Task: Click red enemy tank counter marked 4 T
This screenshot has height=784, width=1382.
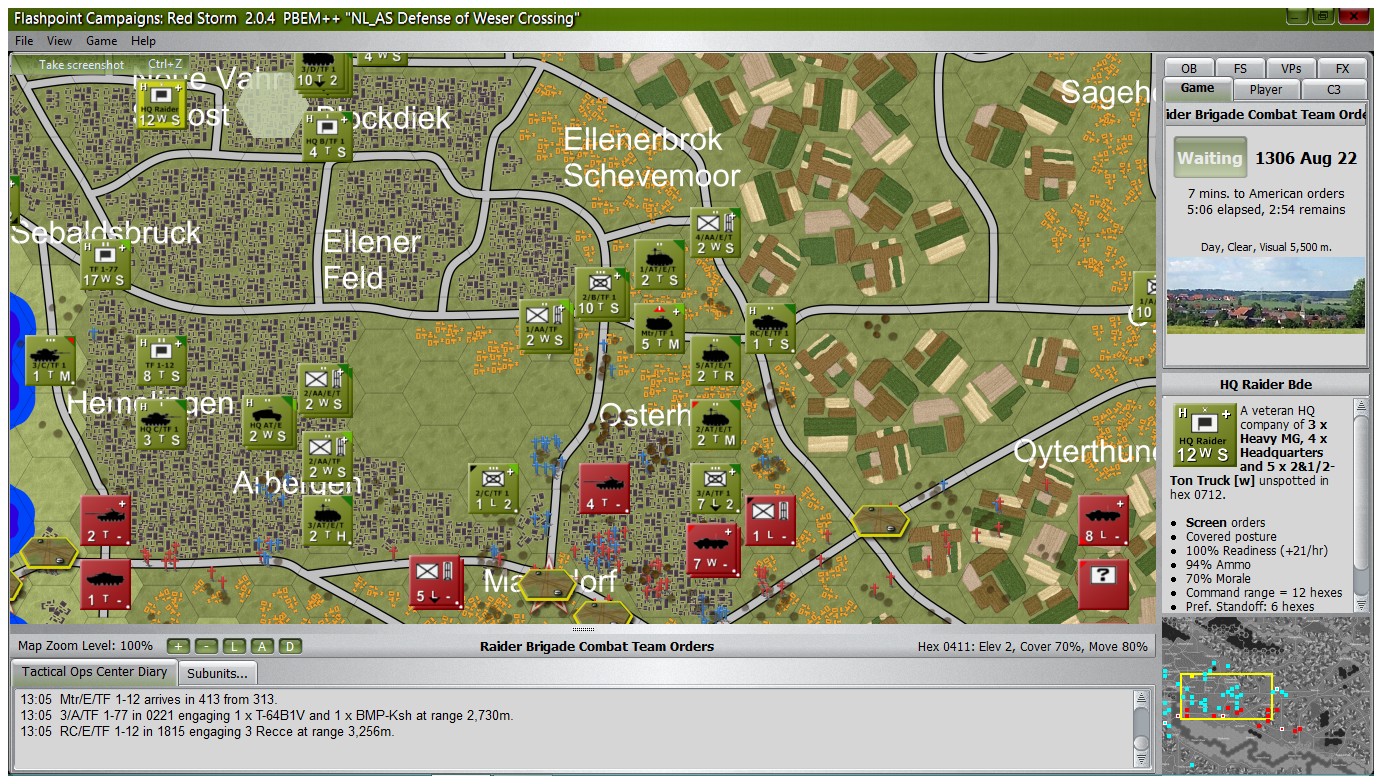Action: click(x=604, y=488)
